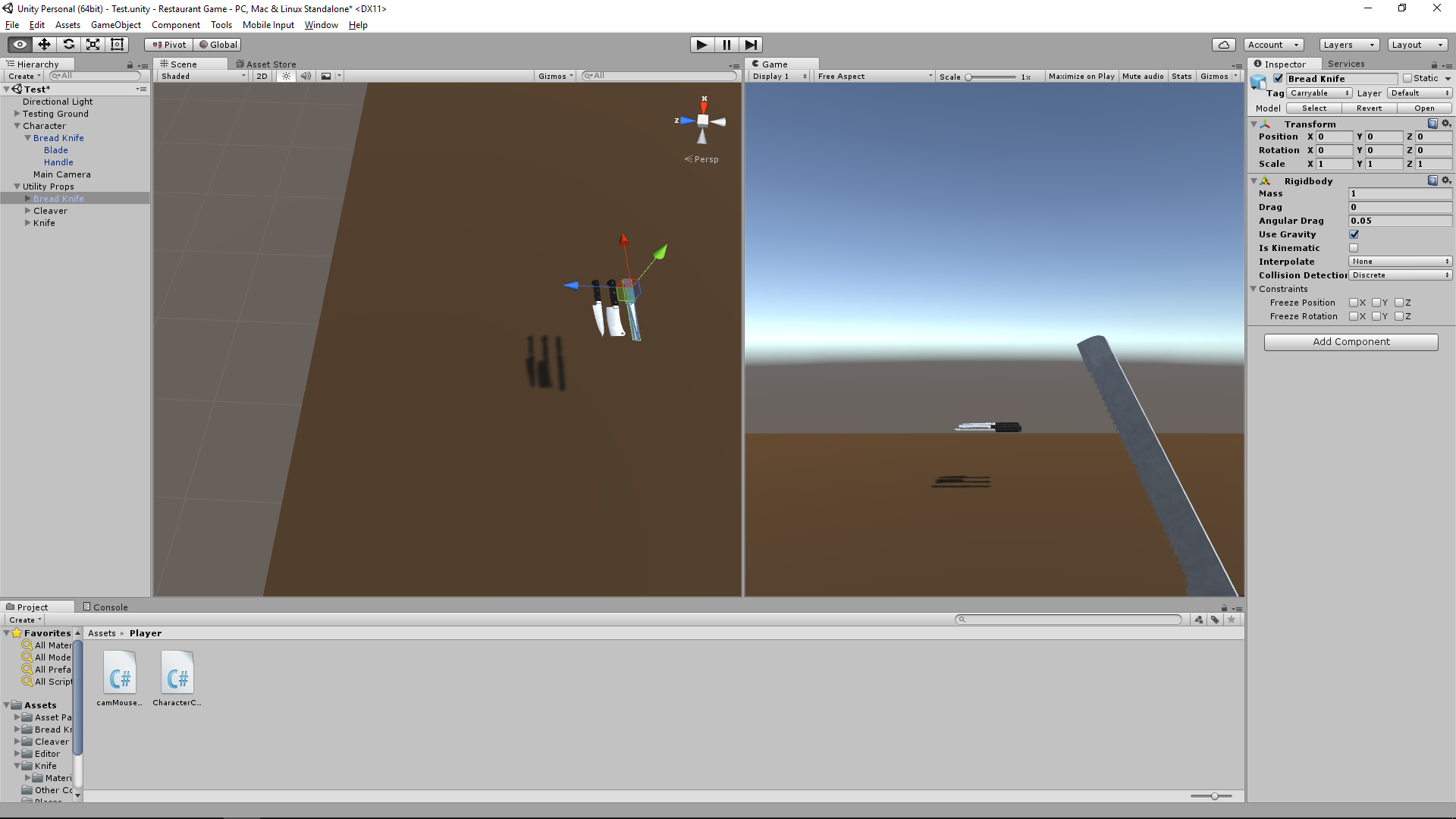The height and width of the screenshot is (819, 1456).
Task: Select the Scale tool
Action: point(93,45)
